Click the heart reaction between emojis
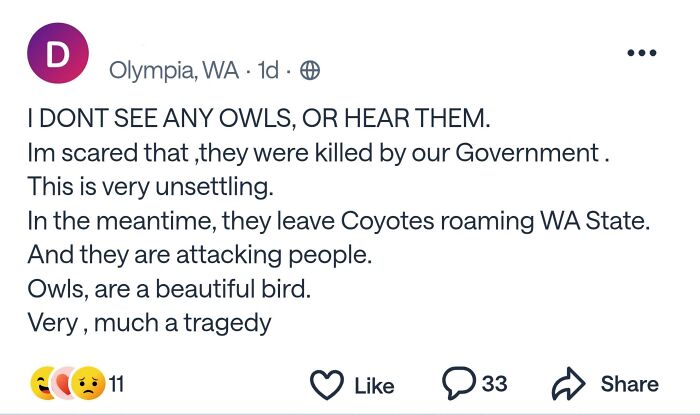 click(64, 383)
